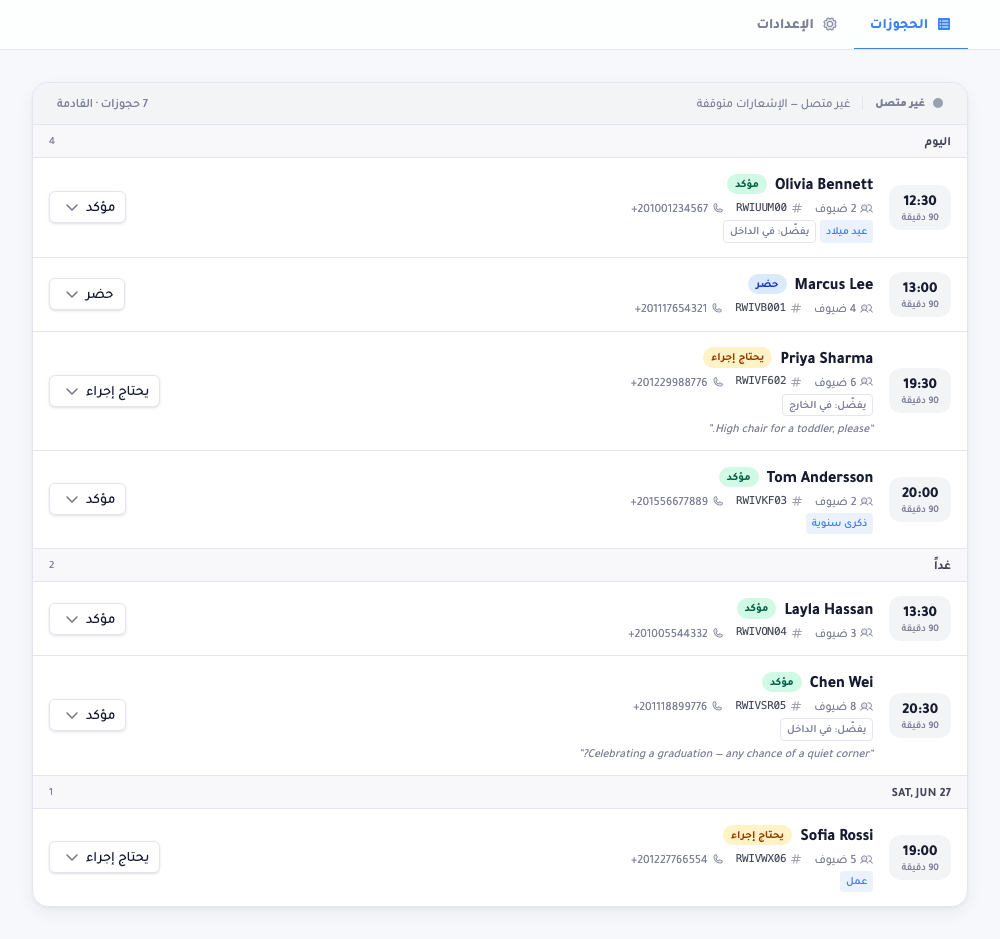Click hash icon beside RWIVON04
The image size is (1000, 939).
797,633
